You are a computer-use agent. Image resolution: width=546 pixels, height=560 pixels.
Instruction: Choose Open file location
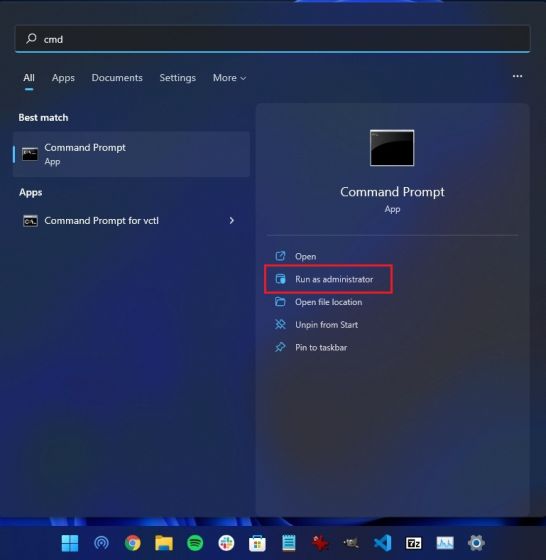(x=328, y=302)
